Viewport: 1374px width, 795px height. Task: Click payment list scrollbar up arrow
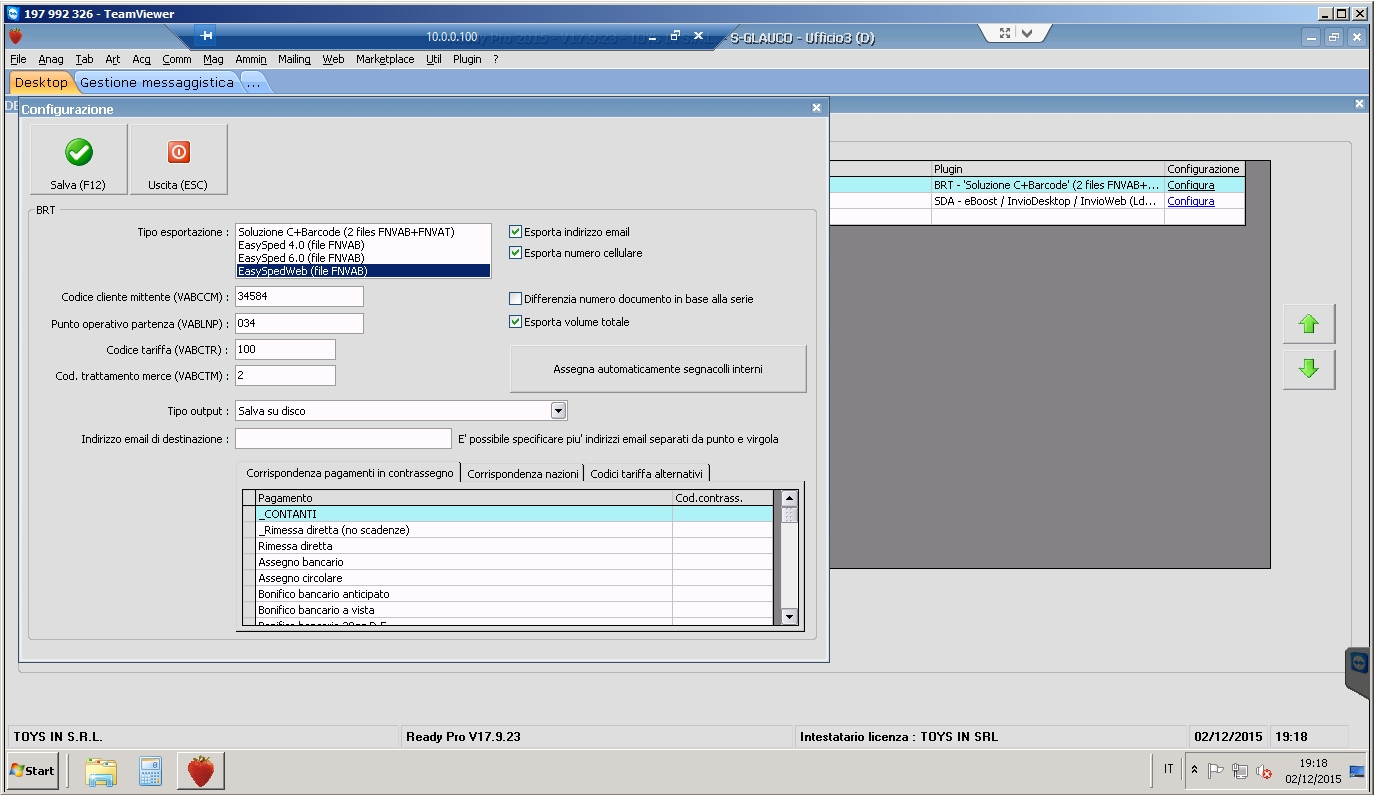pos(789,498)
